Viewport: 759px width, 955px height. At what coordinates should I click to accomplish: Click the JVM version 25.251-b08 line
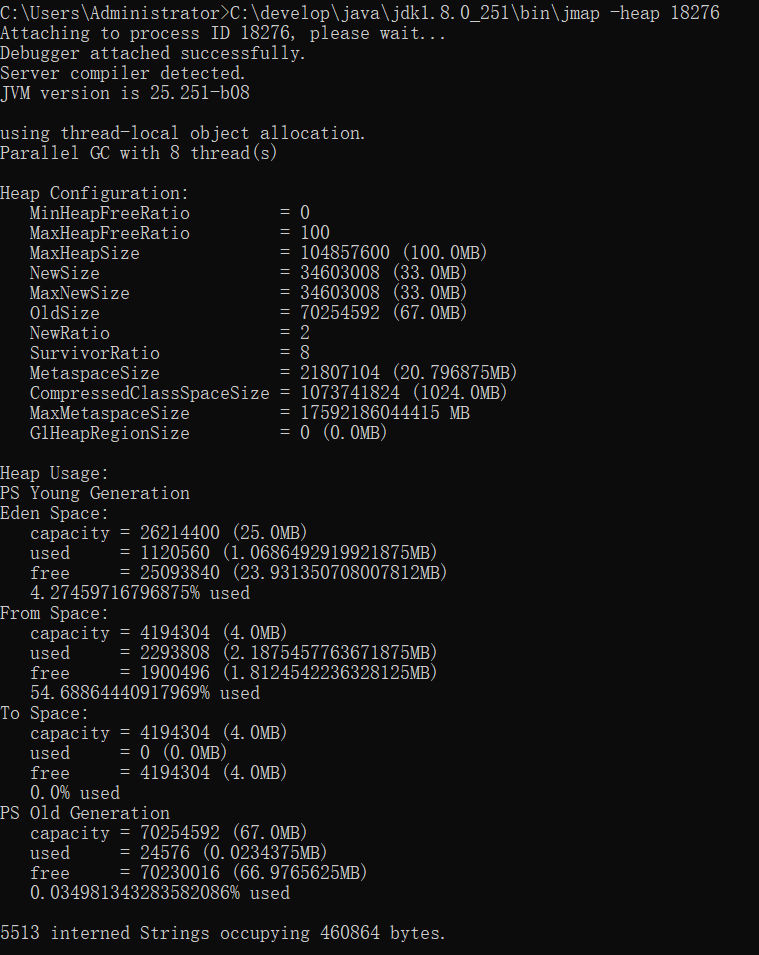(125, 93)
